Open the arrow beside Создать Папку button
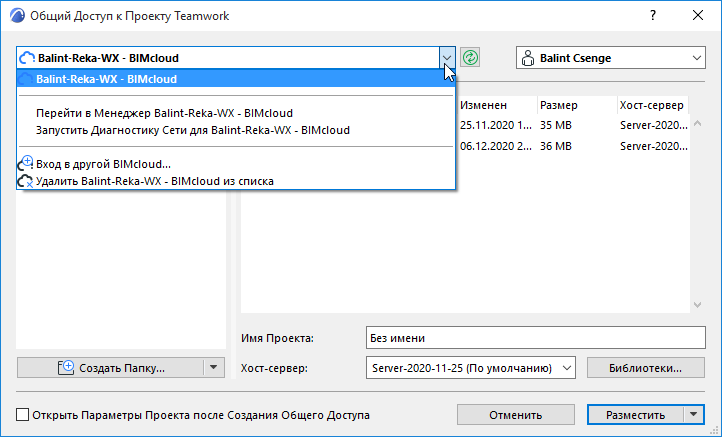 (x=214, y=367)
